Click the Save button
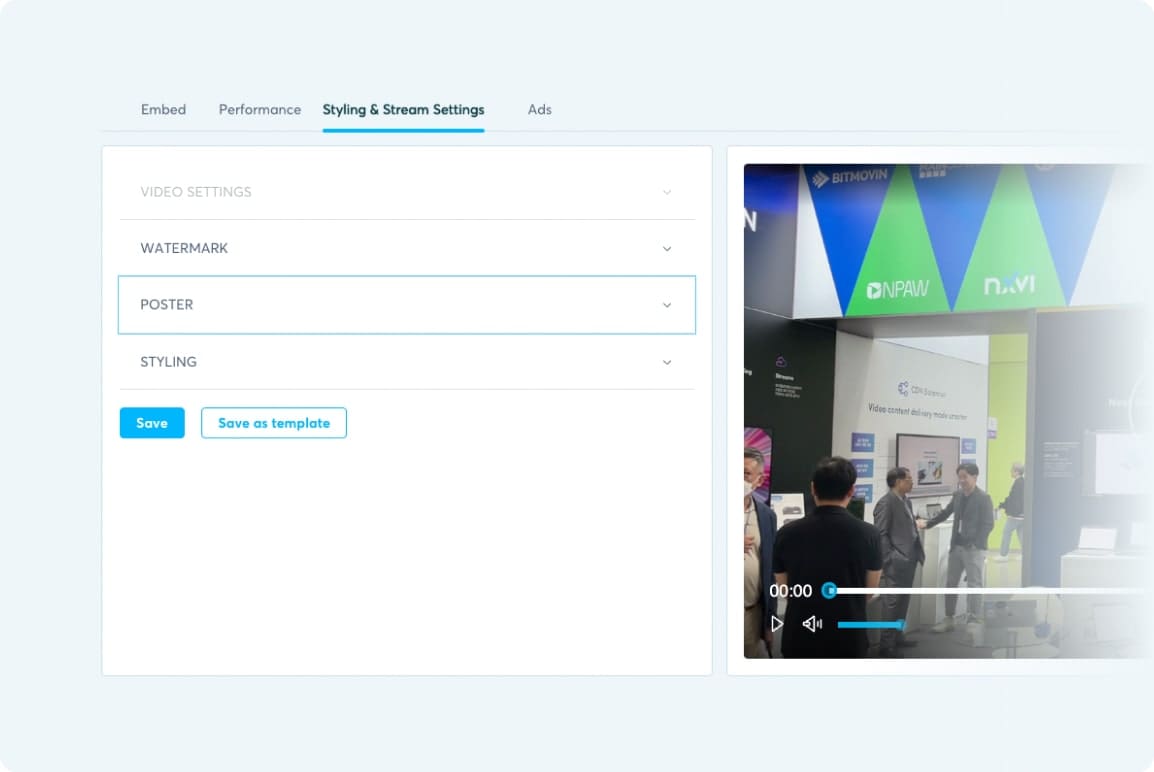The image size is (1154, 772). [152, 423]
